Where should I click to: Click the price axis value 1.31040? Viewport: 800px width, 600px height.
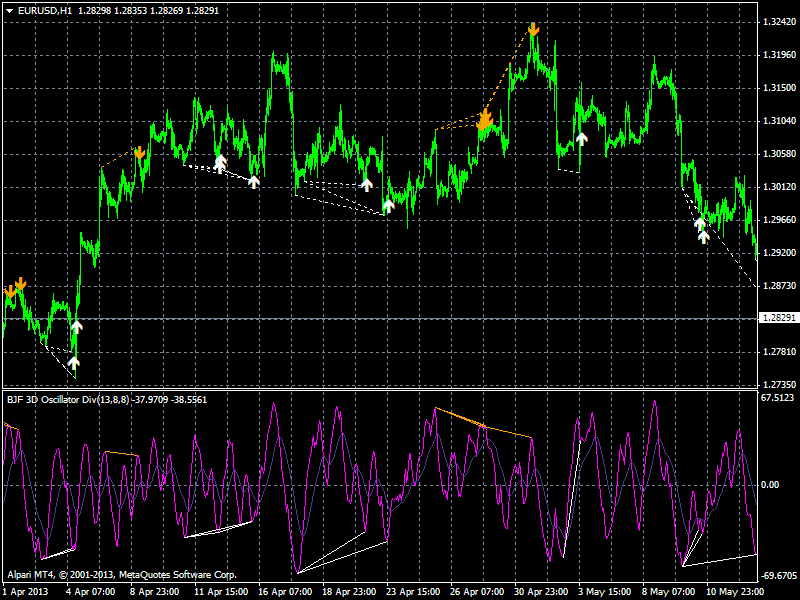(779, 121)
